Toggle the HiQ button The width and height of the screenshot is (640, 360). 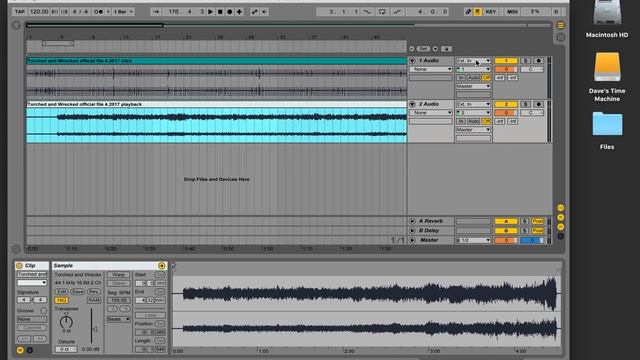pyautogui.click(x=61, y=300)
